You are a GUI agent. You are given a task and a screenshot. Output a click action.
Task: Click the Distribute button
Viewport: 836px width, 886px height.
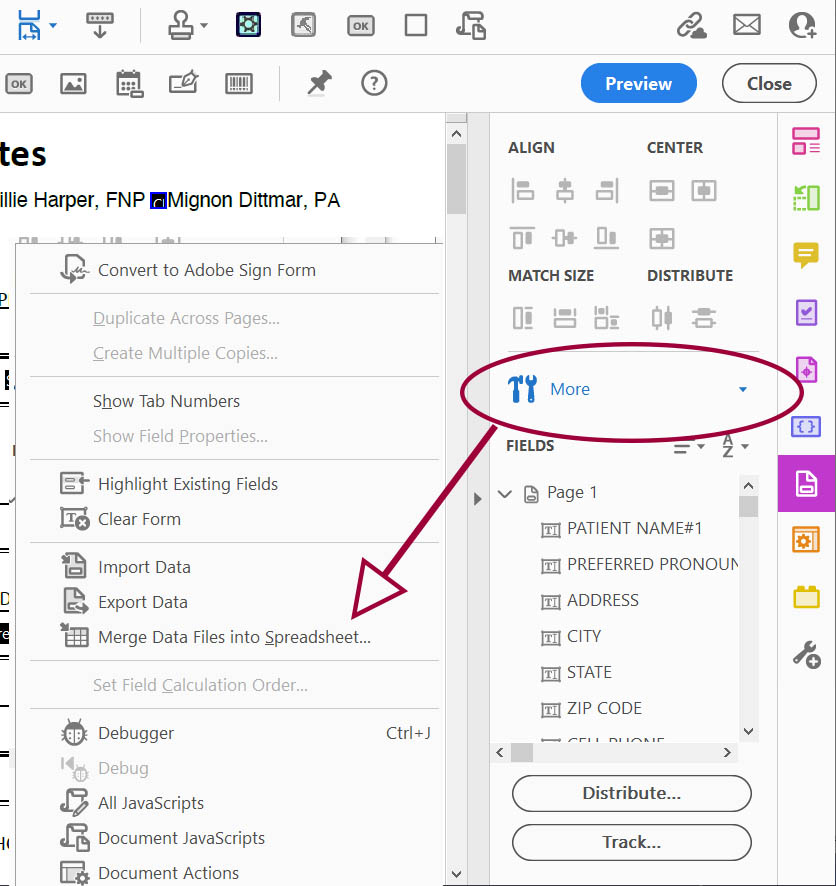tap(631, 793)
